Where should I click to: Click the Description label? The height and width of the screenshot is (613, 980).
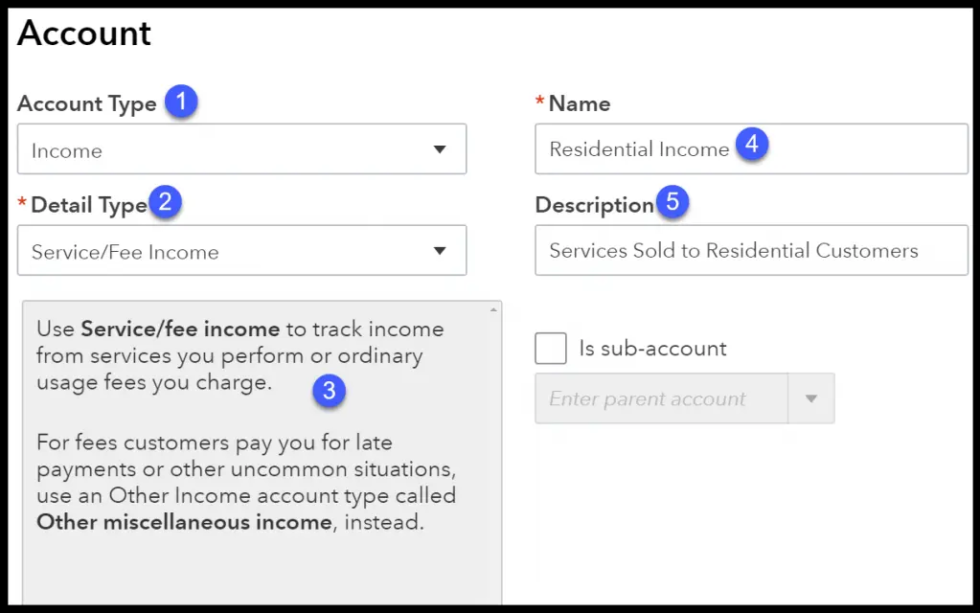[x=594, y=205]
